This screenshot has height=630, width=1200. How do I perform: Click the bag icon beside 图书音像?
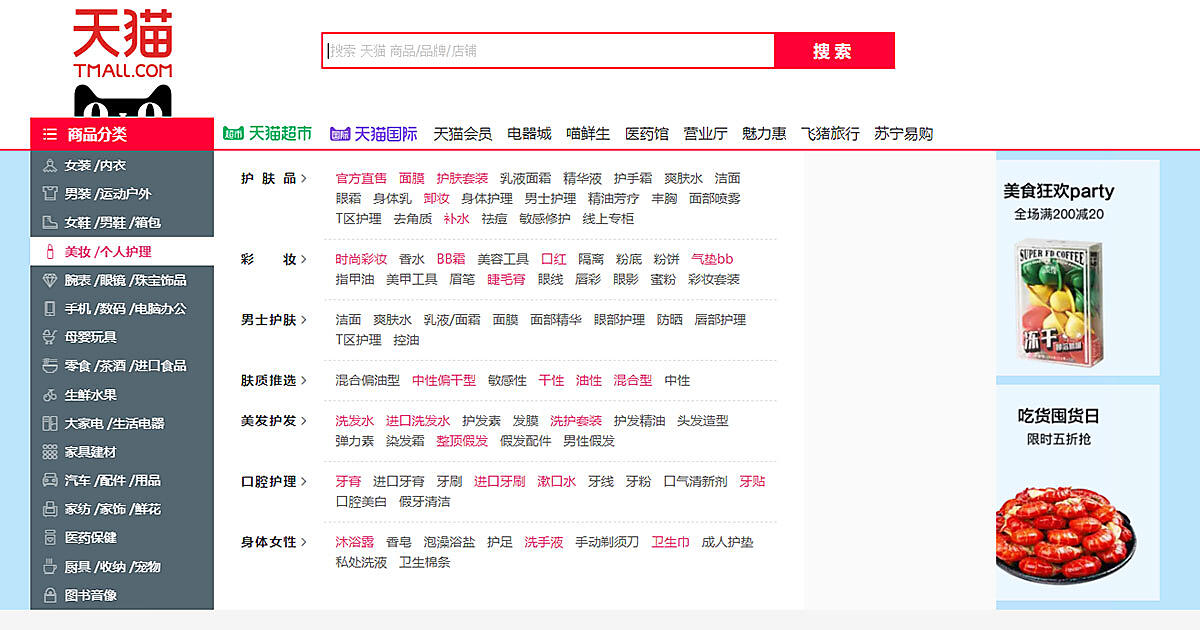coord(49,595)
